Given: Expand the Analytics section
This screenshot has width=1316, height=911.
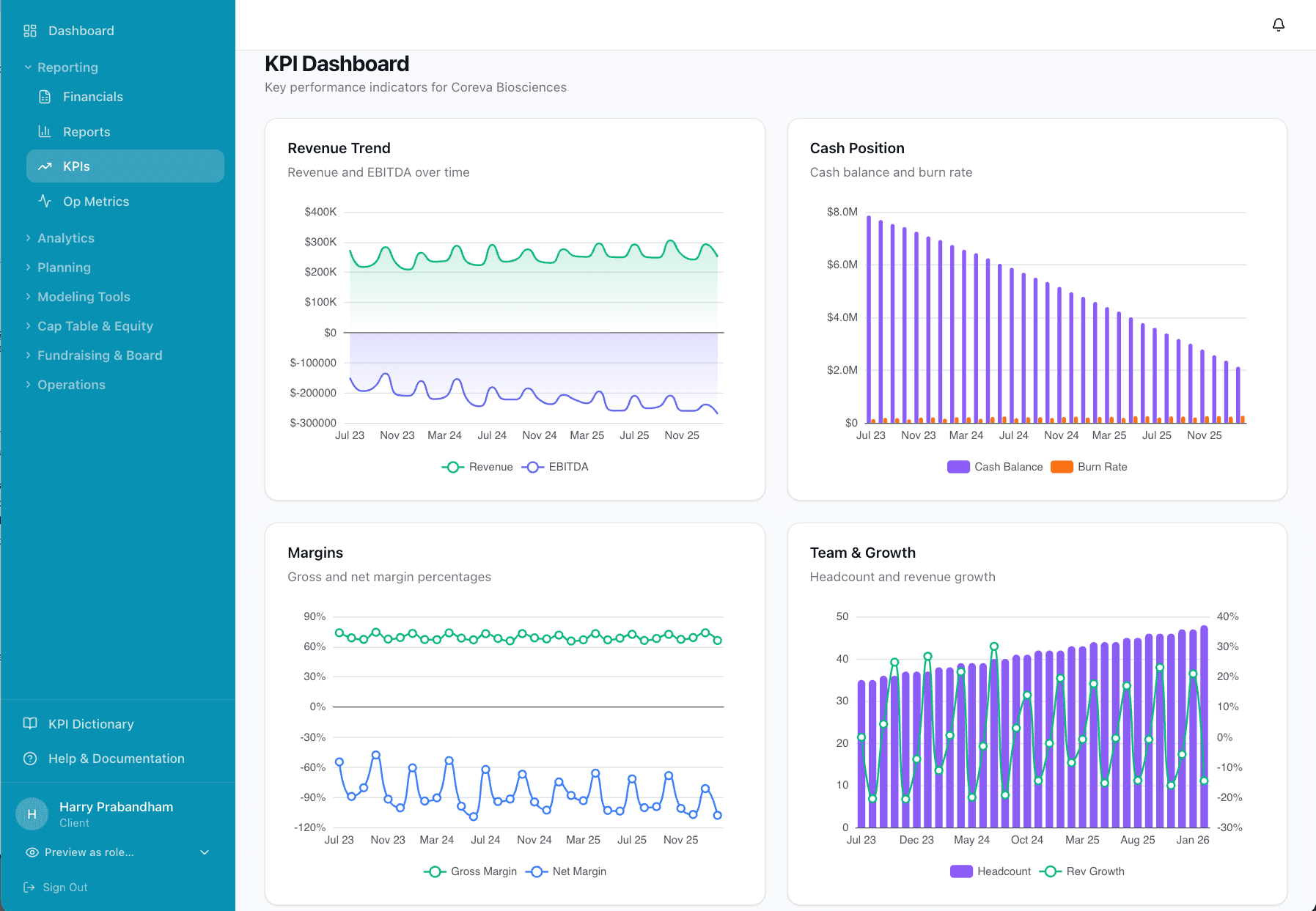Looking at the screenshot, I should point(65,237).
